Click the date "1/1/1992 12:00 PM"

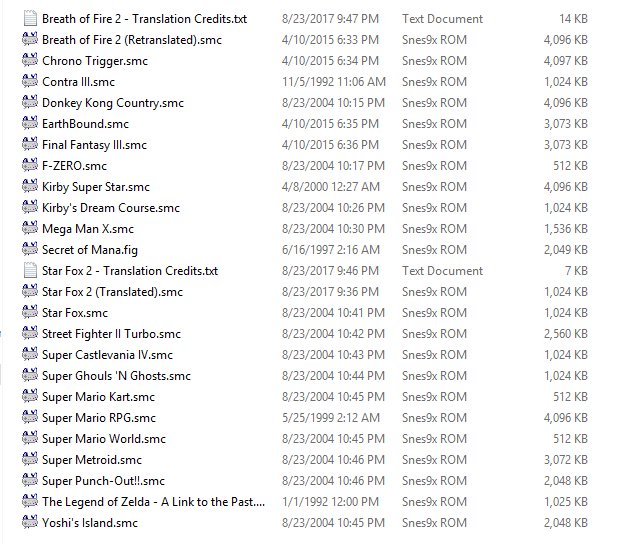pos(330,502)
